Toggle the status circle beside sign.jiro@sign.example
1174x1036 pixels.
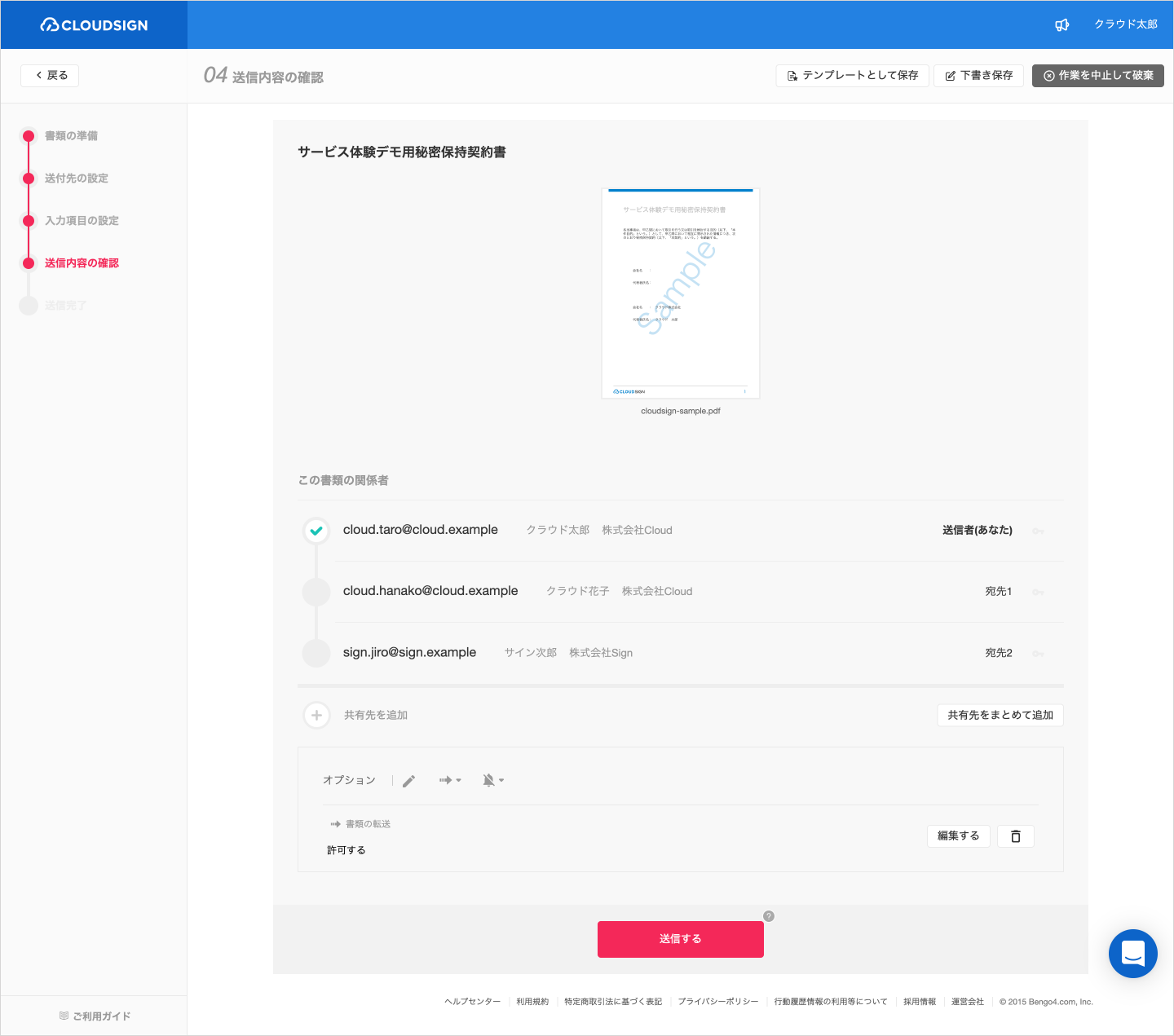tap(316, 653)
